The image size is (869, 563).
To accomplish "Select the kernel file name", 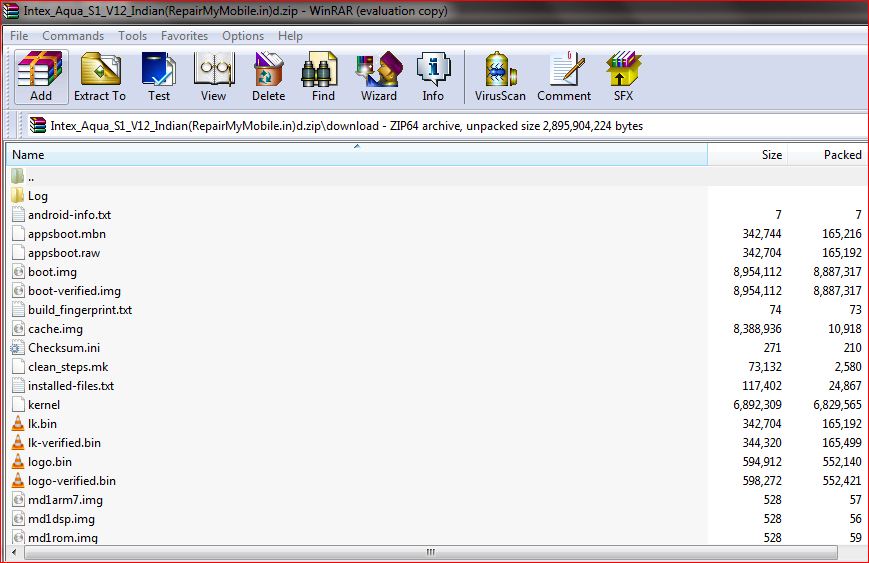I will pyautogui.click(x=44, y=405).
